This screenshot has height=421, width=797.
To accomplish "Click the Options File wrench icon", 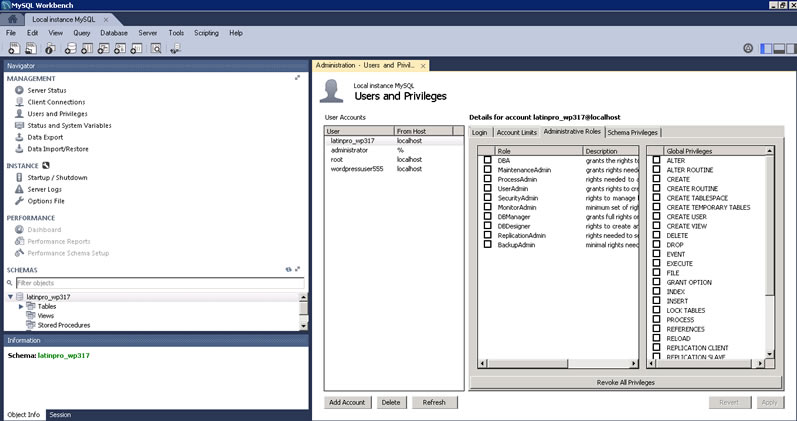I will pyautogui.click(x=19, y=201).
